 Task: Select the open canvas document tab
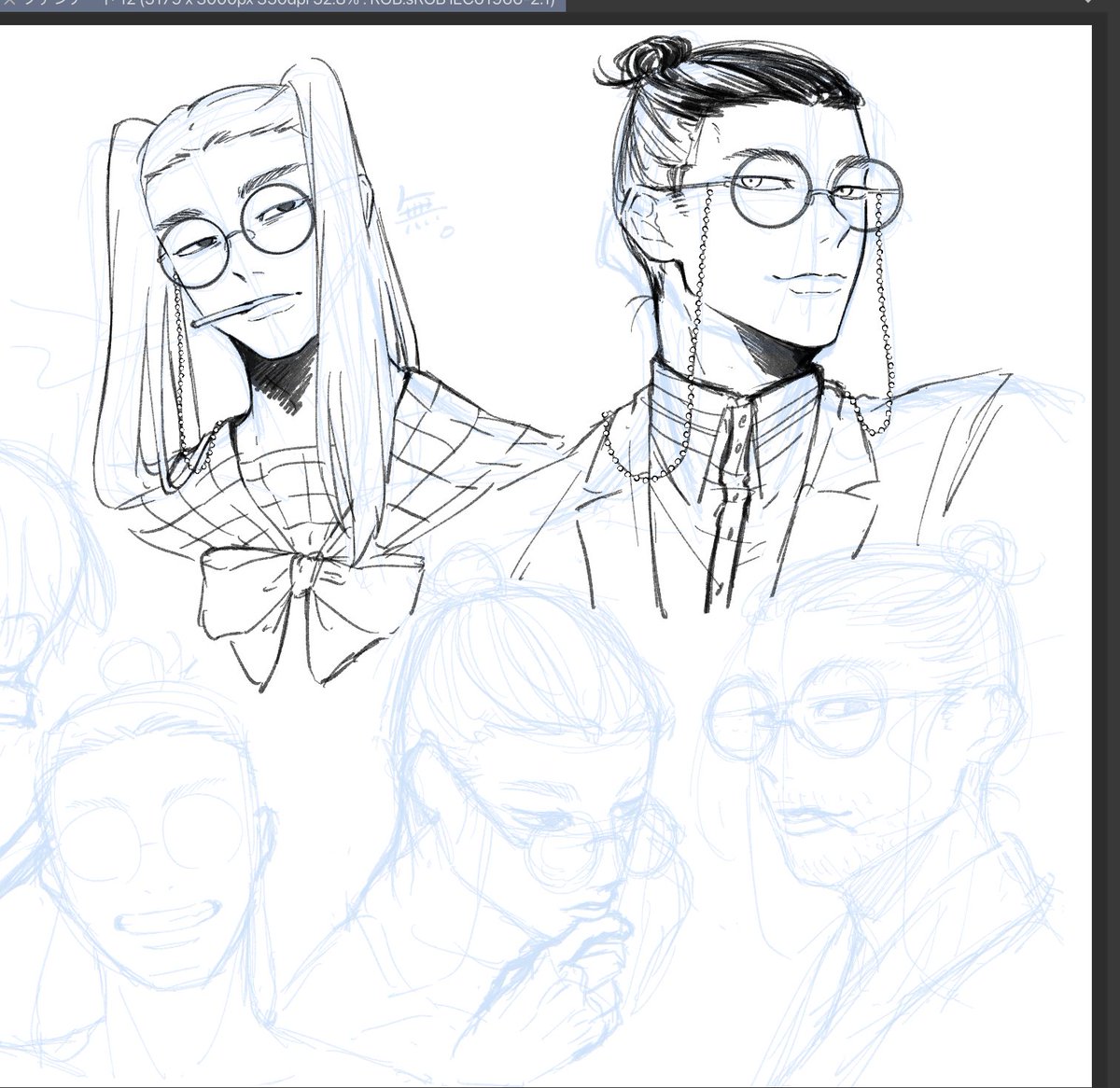click(281, 5)
